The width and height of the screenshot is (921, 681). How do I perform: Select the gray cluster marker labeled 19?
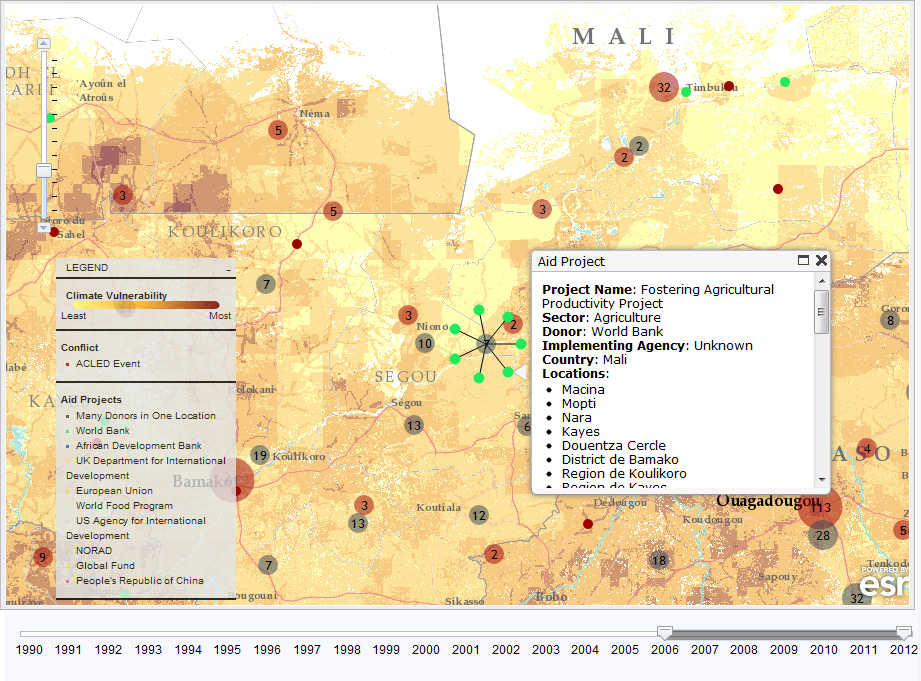click(x=260, y=456)
